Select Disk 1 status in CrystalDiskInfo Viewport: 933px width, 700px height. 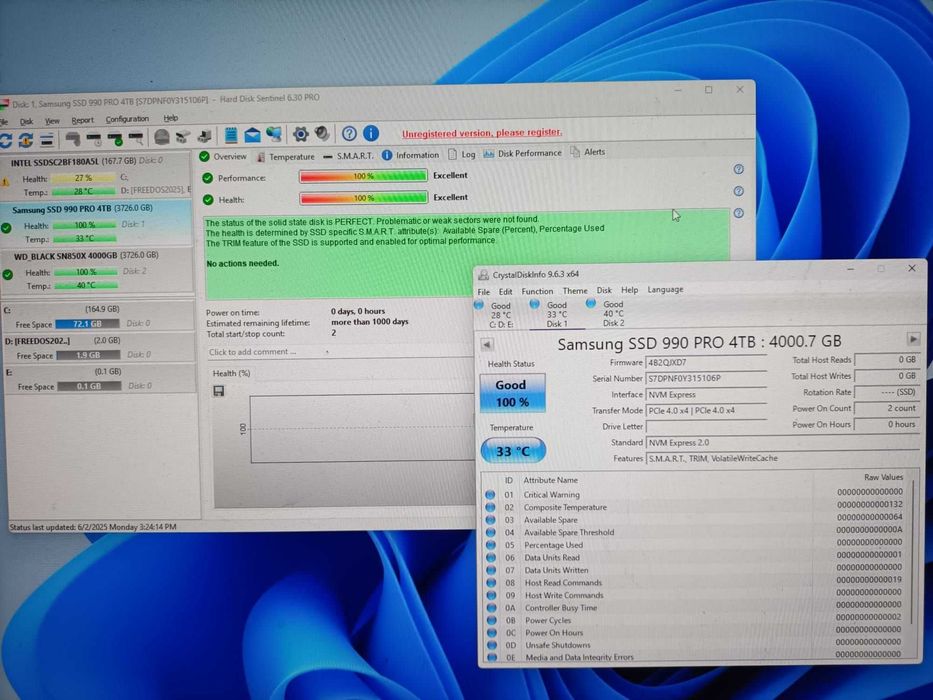(556, 314)
